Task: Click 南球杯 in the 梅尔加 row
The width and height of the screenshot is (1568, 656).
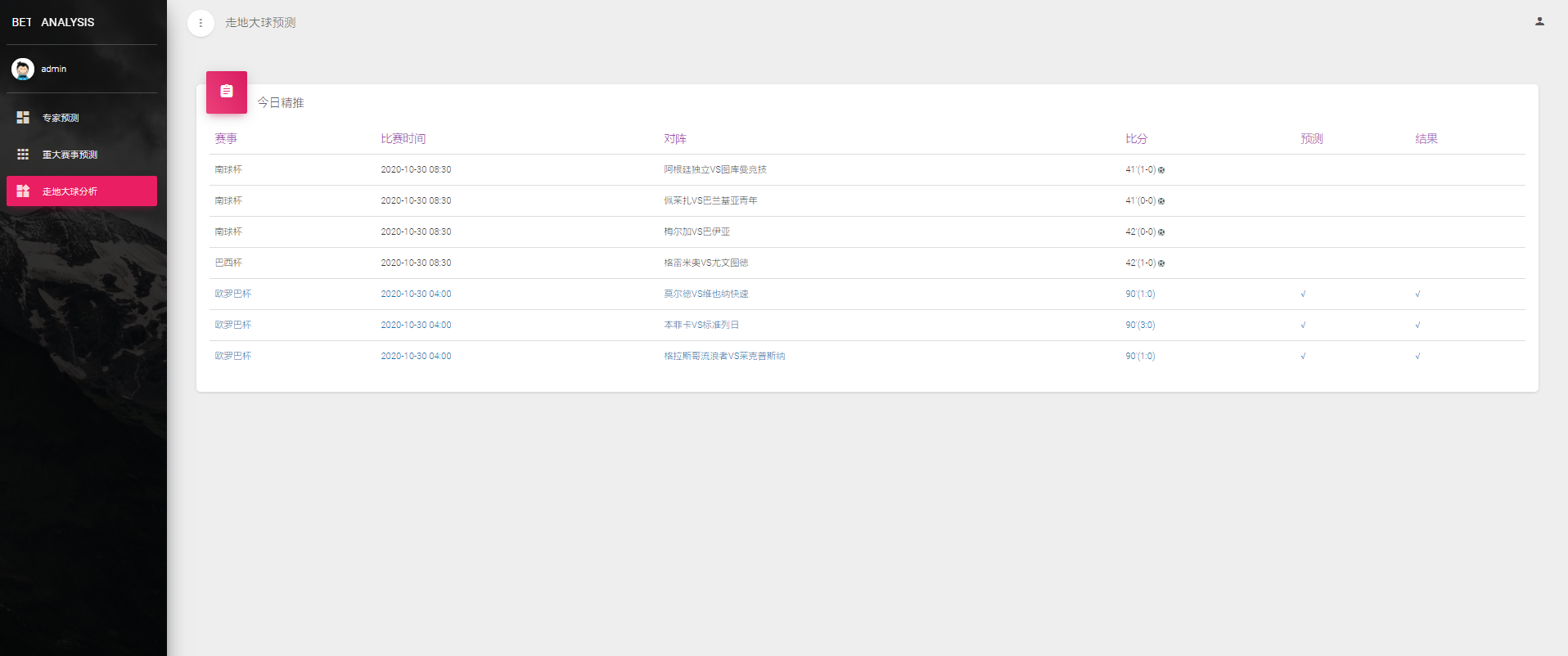Action: click(228, 232)
